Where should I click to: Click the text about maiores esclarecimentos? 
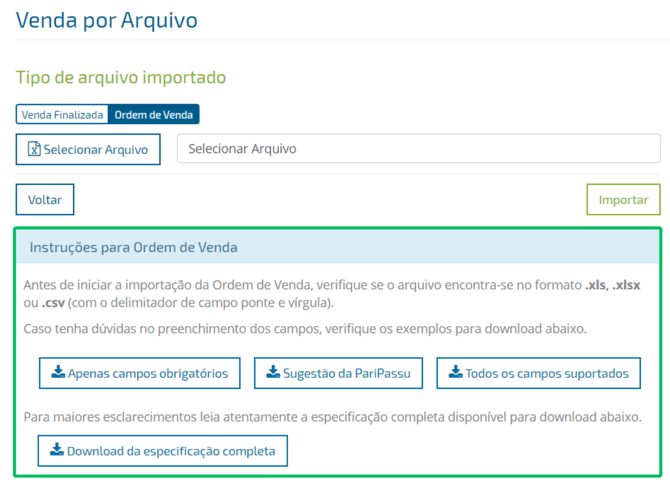[x=333, y=416]
